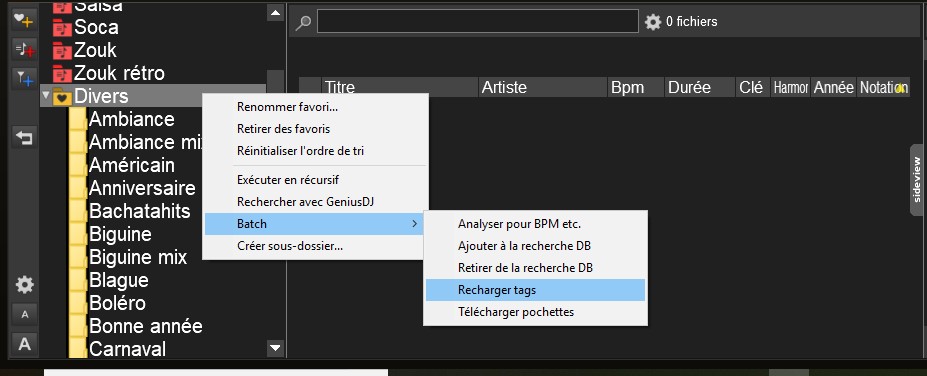Click the back arrow icon in sidebar
927x376 pixels.
tap(24, 138)
